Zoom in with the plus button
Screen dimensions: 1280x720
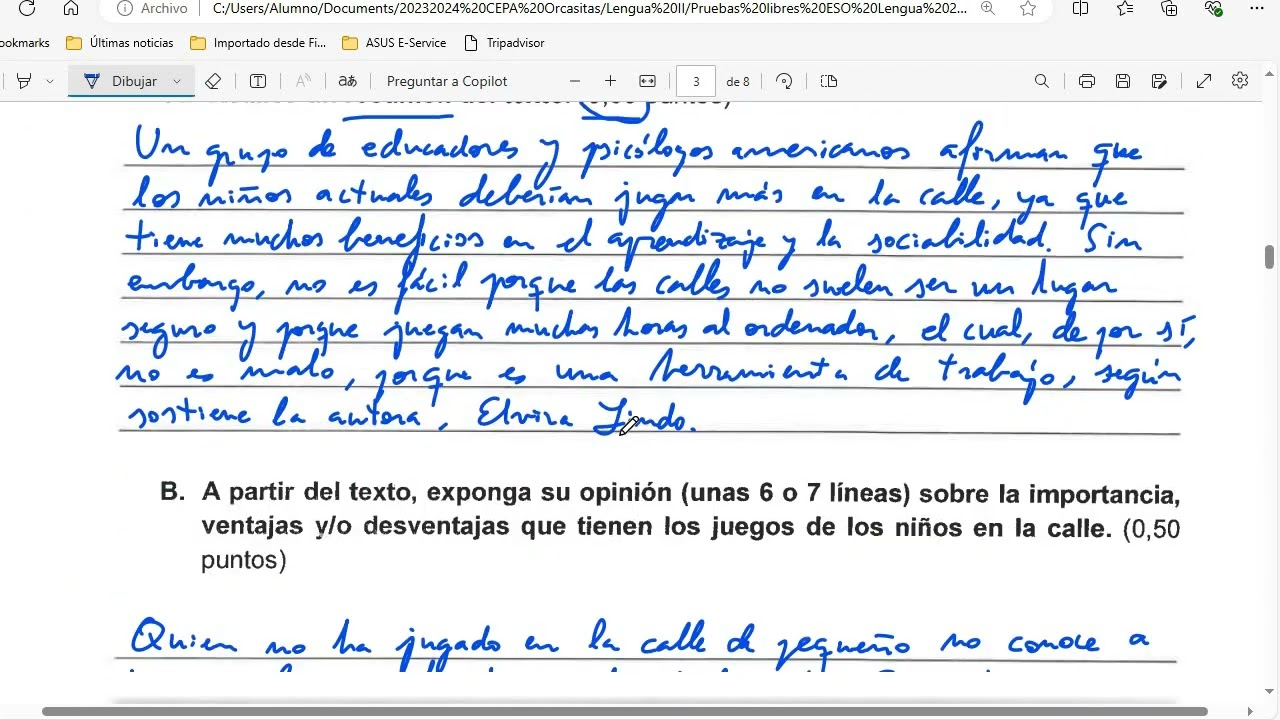tap(610, 81)
